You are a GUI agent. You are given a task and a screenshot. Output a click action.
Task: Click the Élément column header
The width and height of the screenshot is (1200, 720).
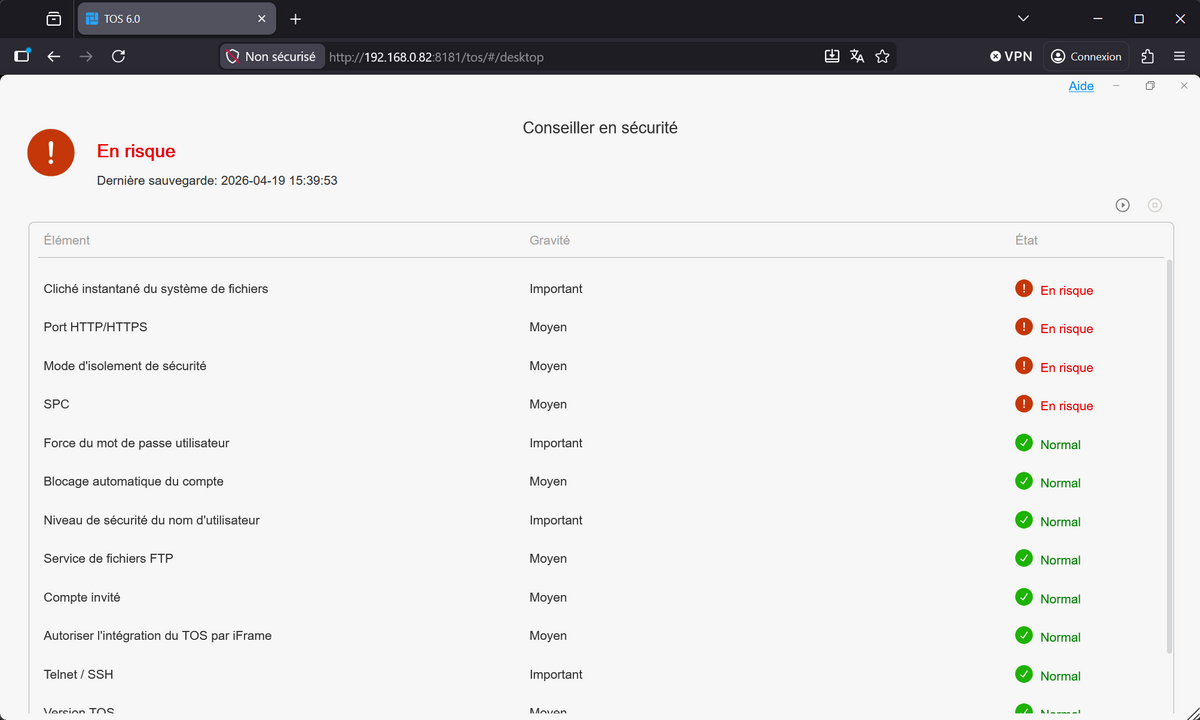67,240
